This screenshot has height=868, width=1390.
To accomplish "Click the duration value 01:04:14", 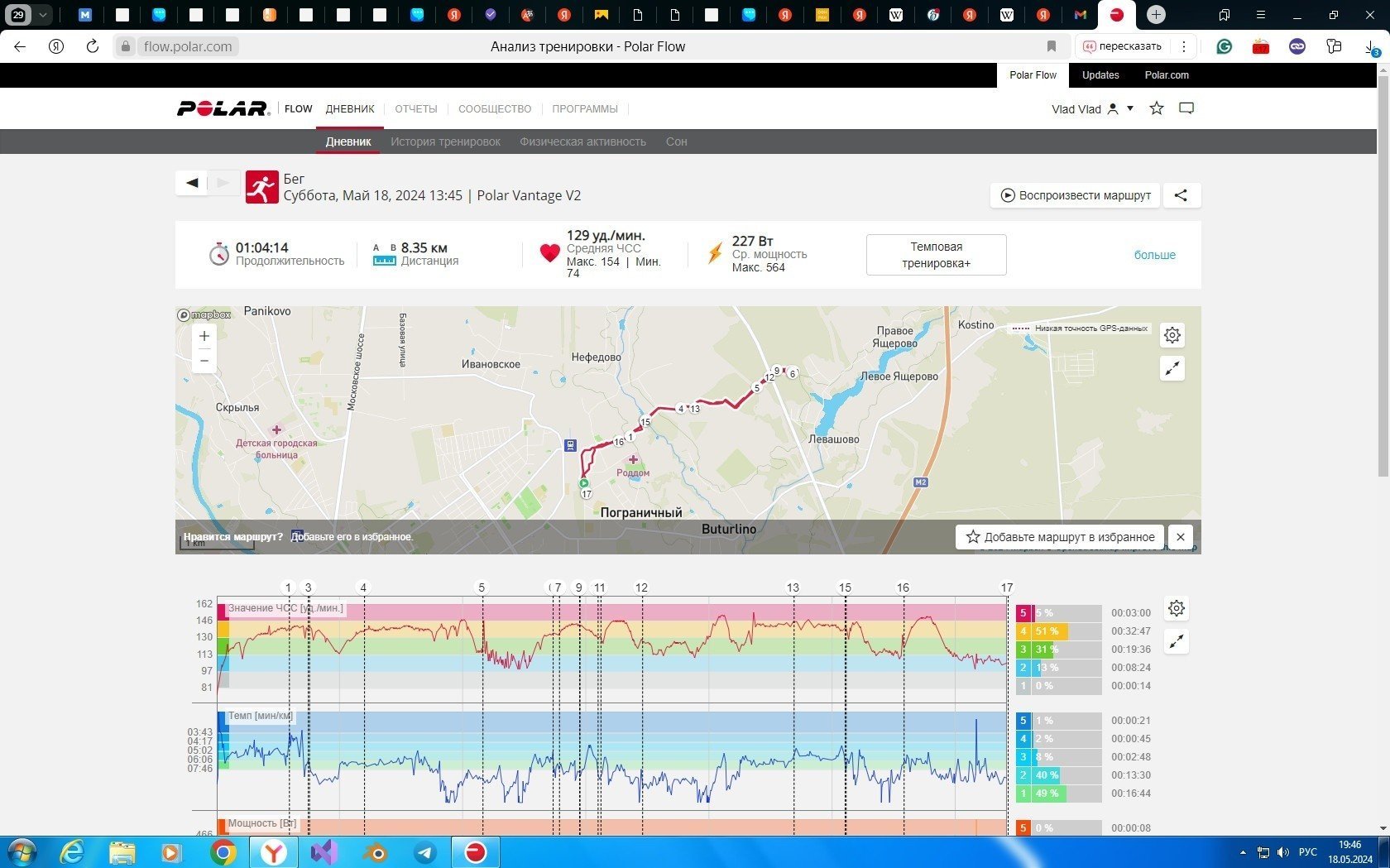I will (x=262, y=247).
